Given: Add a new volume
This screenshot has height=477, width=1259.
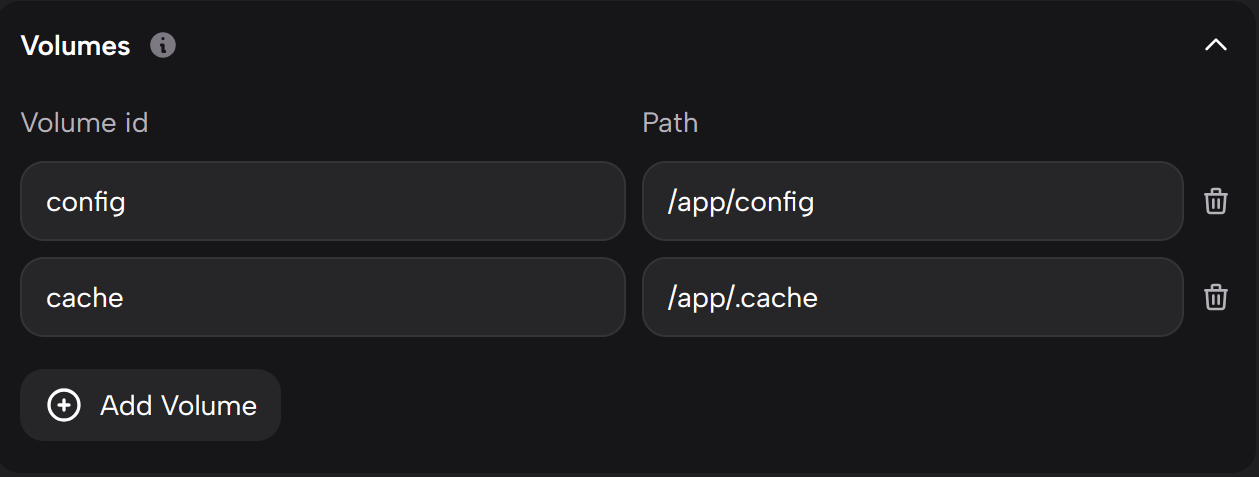Looking at the screenshot, I should pos(150,405).
